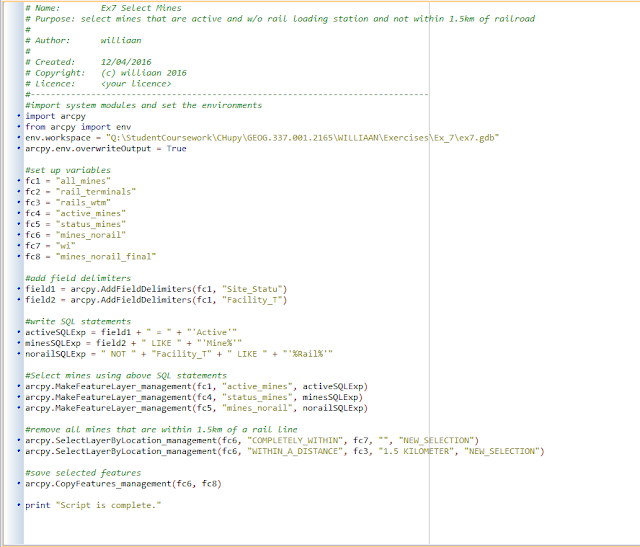Screen dimensions: 640x547
Task: Click the minesSQLExp assignment line
Action: pyautogui.click(x=133, y=343)
